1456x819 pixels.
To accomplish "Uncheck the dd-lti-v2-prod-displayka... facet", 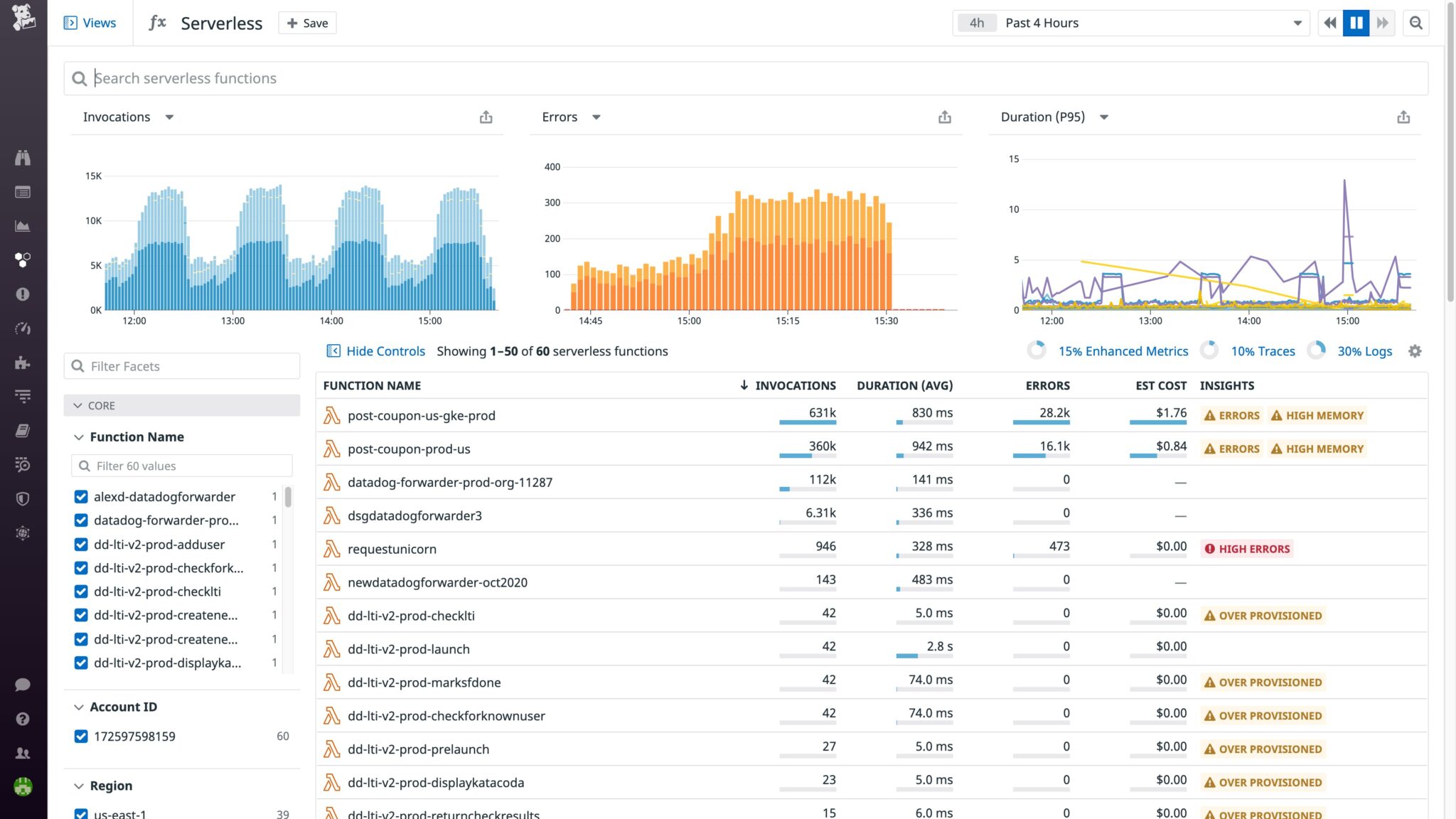I will (81, 663).
